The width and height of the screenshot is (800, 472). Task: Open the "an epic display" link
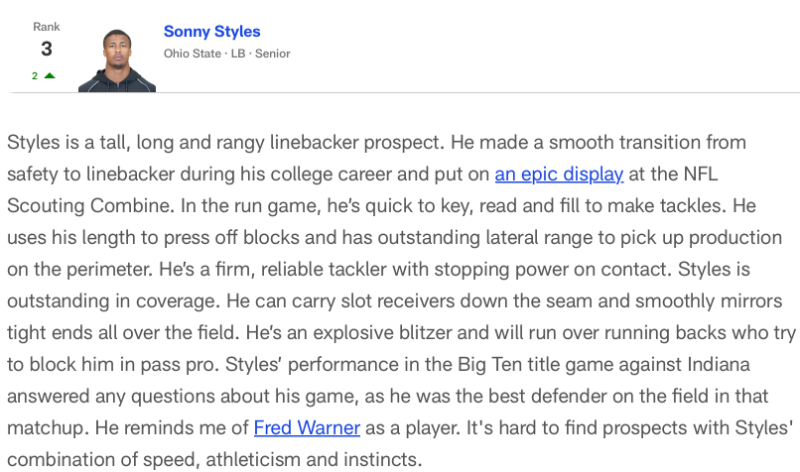click(559, 174)
